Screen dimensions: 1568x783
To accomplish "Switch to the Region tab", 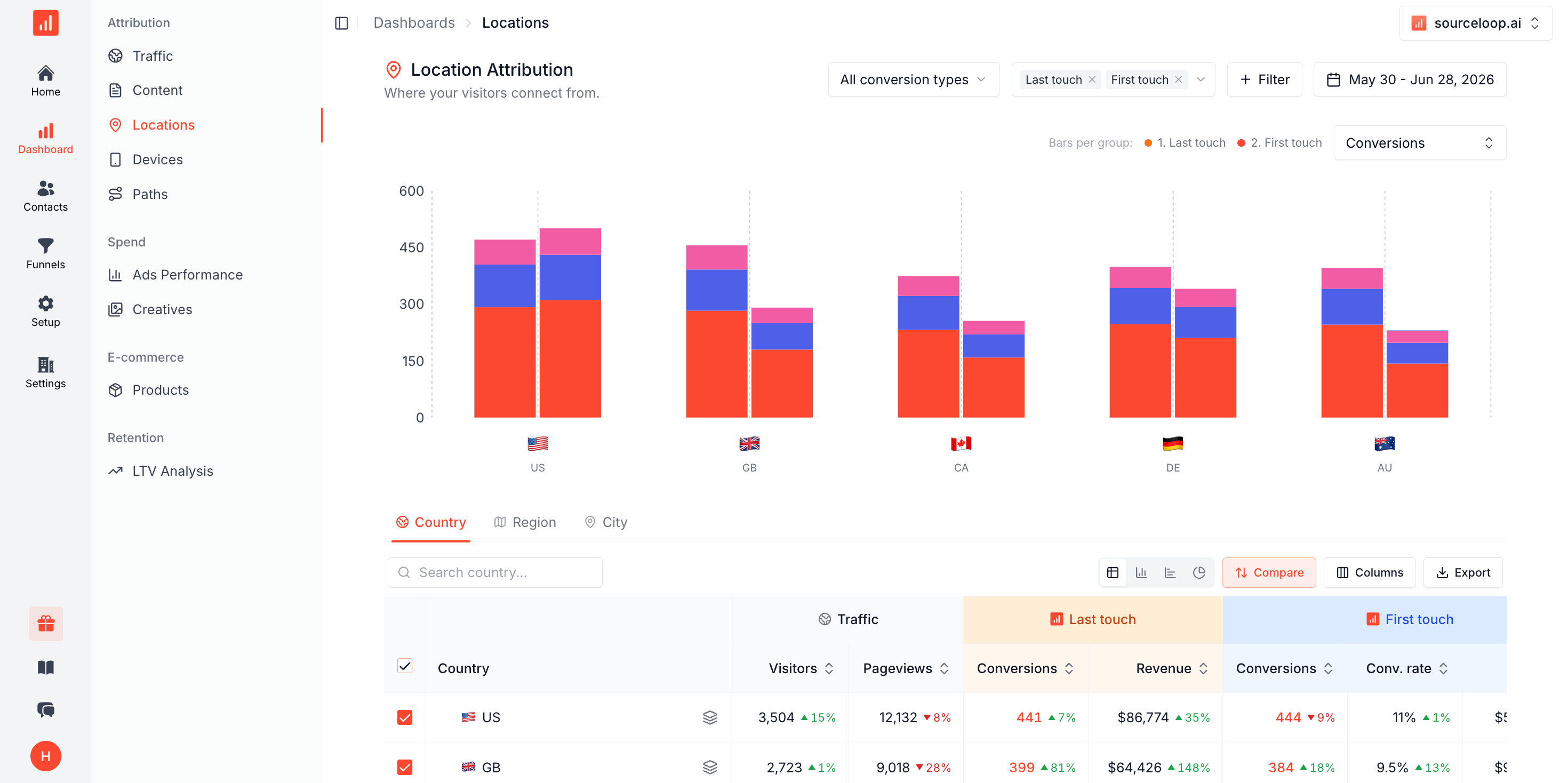I will pyautogui.click(x=525, y=522).
